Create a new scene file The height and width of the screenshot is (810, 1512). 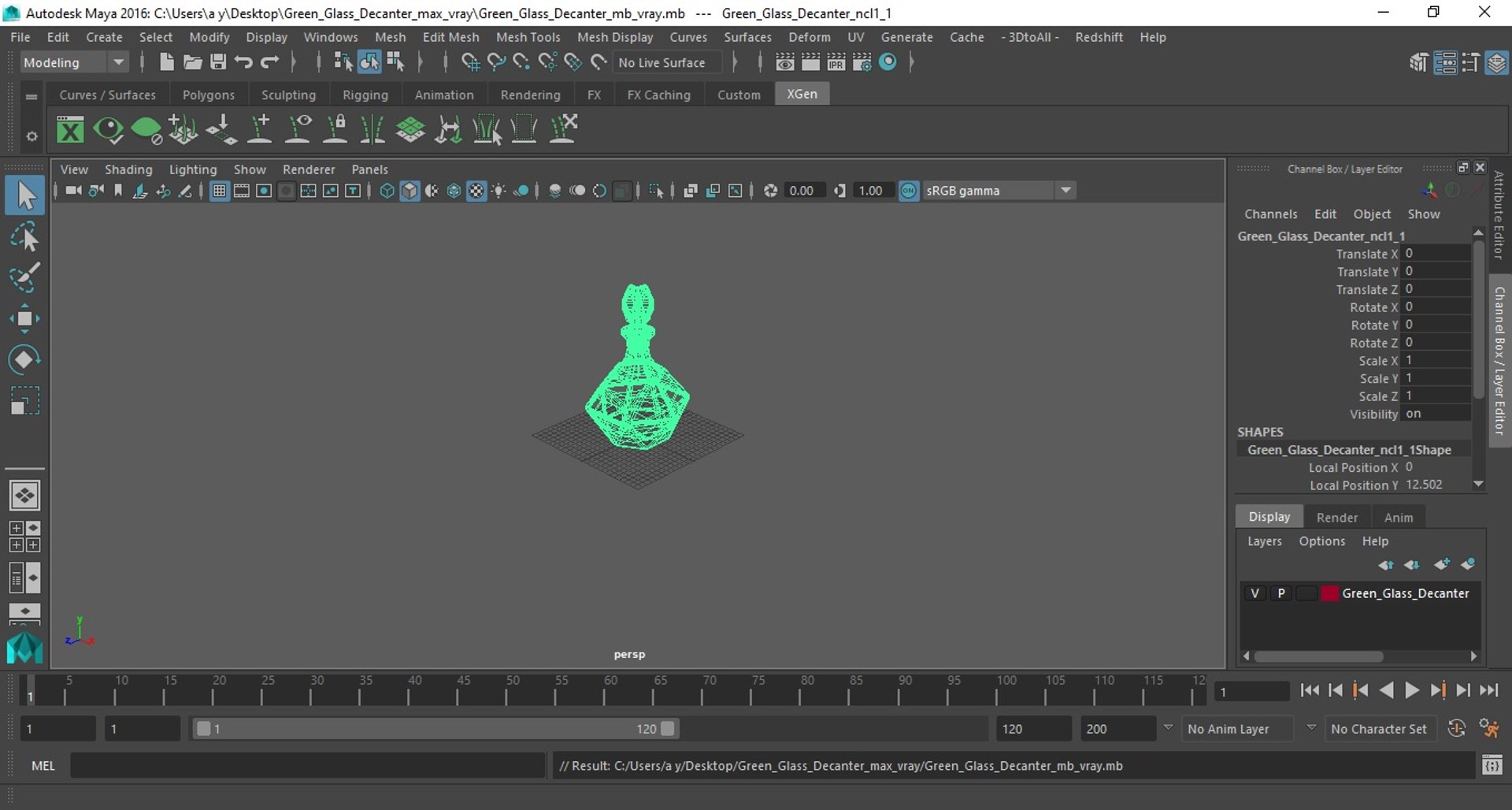166,62
